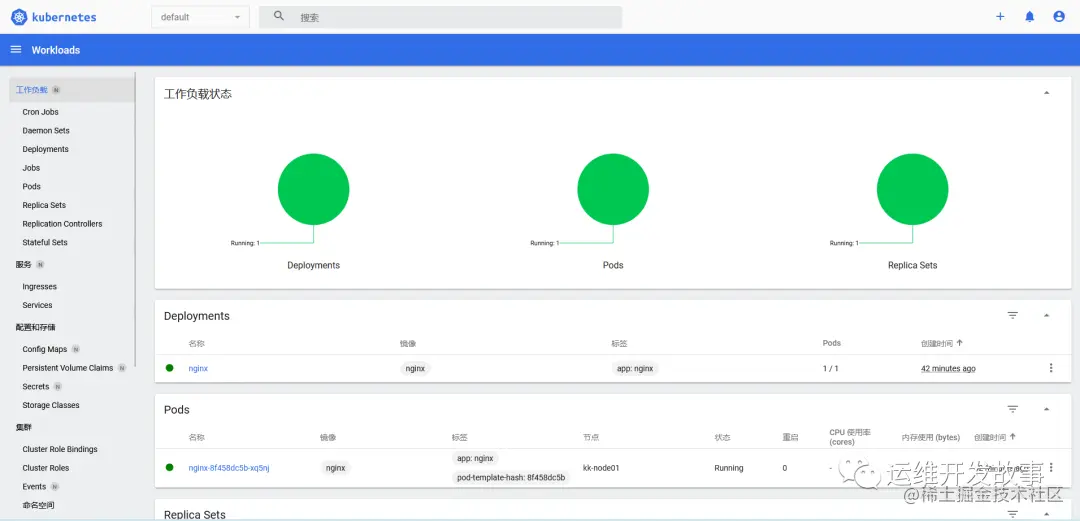Select 服务 section in sidebar
The width and height of the screenshot is (1080, 521).
(x=23, y=265)
